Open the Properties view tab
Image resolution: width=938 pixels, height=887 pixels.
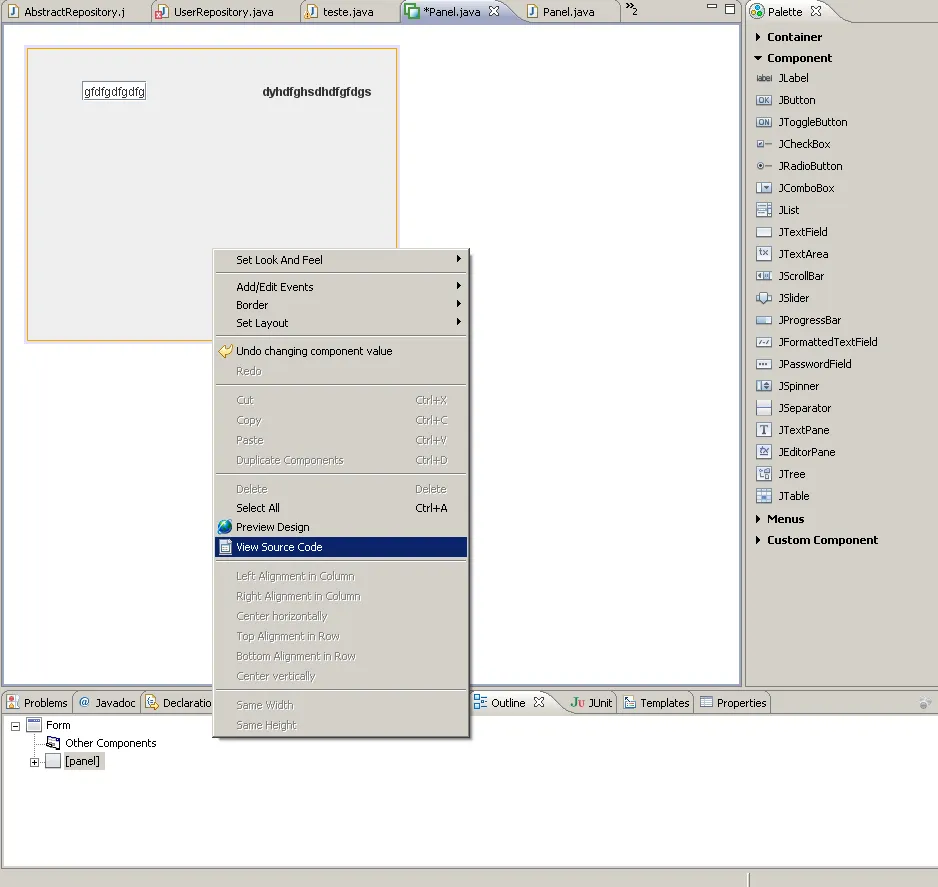[x=733, y=703]
